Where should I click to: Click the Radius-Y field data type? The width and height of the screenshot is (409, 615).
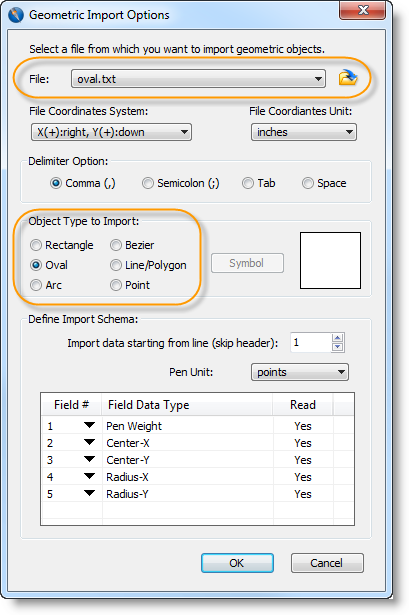127,494
